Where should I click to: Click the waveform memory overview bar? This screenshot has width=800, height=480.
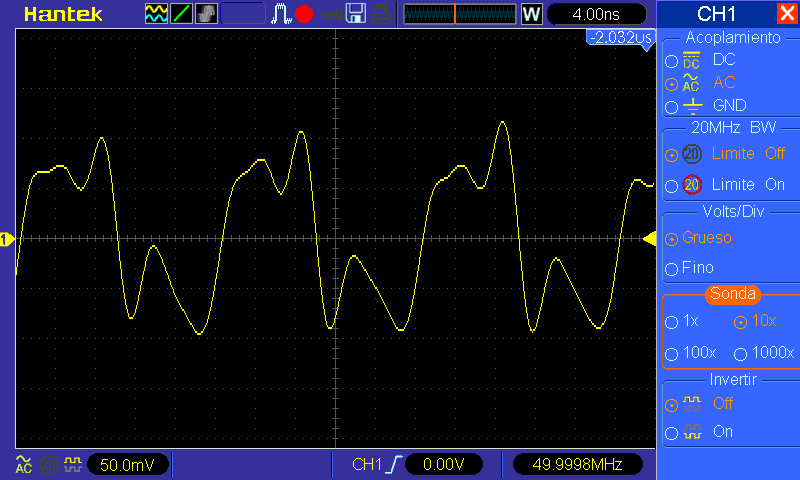pyautogui.click(x=460, y=14)
